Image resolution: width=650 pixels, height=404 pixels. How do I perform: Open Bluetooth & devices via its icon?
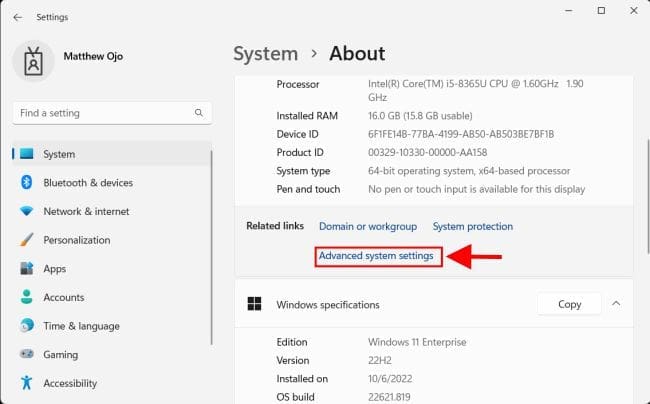click(26, 183)
